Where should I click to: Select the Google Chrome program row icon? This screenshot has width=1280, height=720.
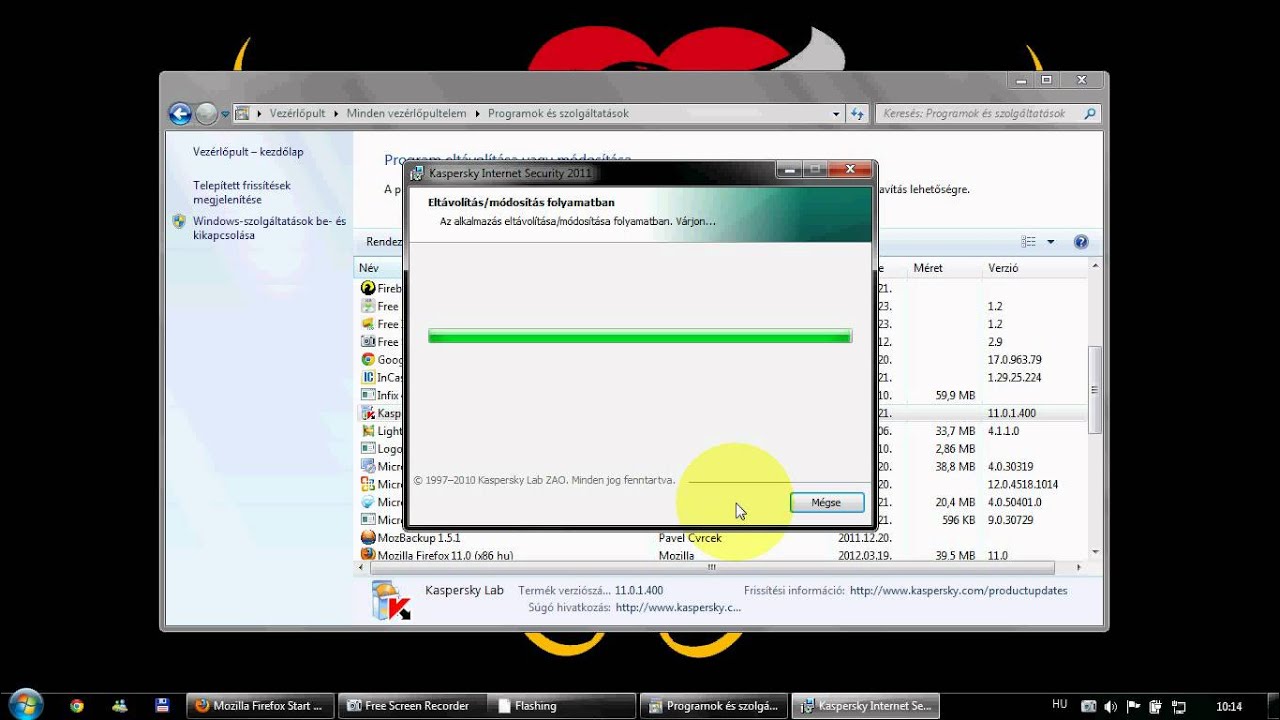pos(368,360)
